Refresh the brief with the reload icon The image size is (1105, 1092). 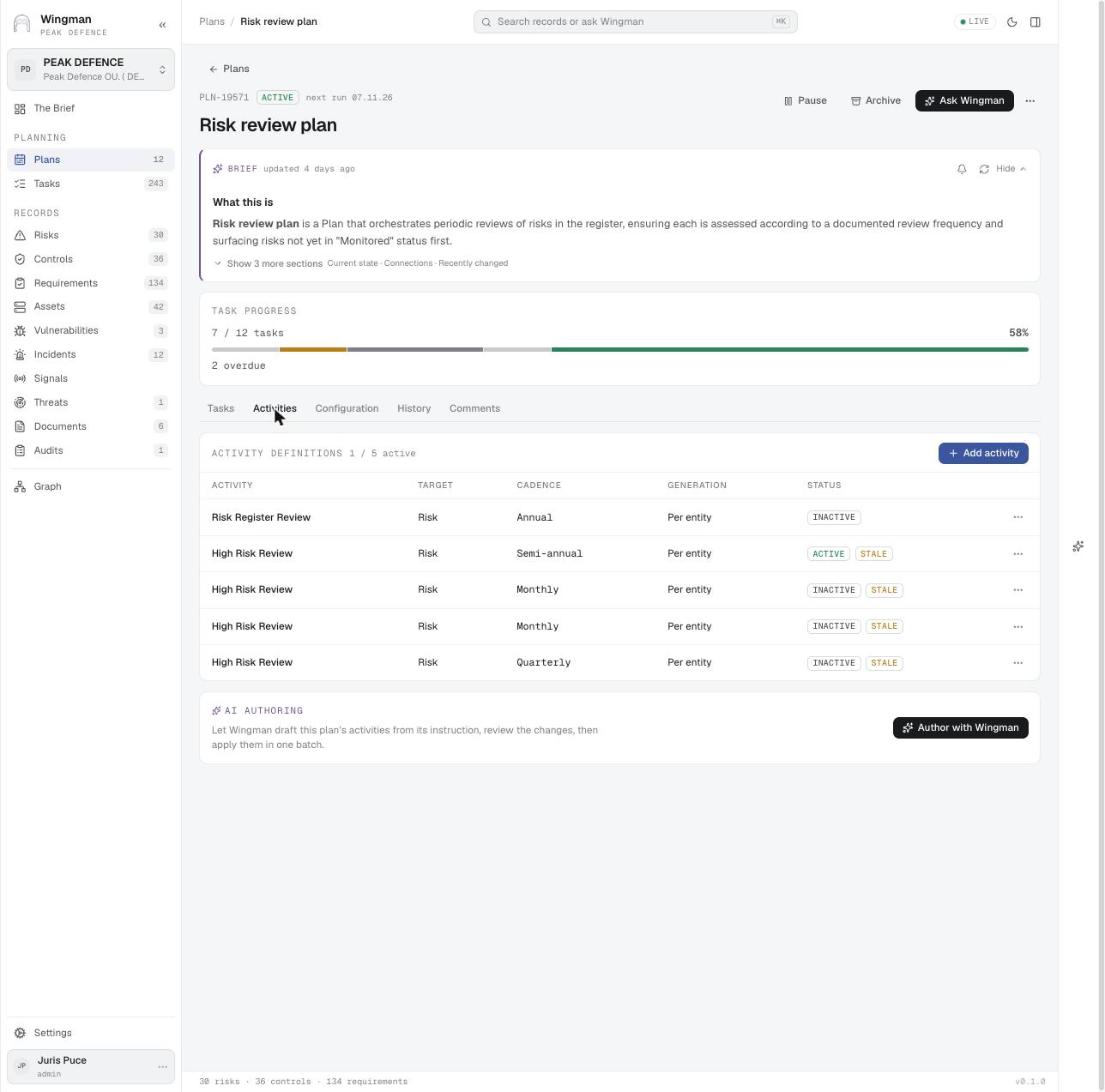[984, 169]
